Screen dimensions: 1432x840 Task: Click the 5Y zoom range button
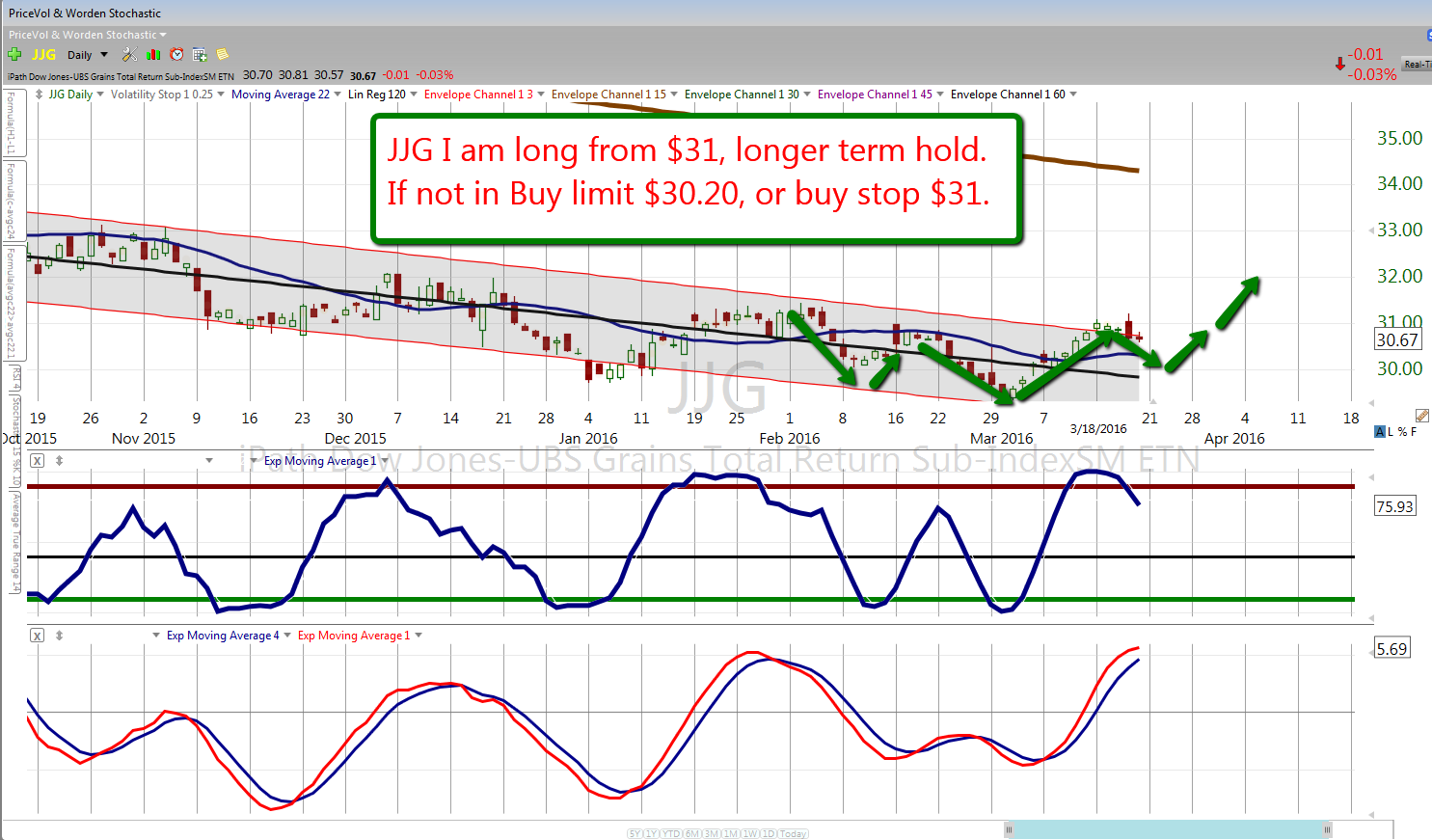tap(635, 833)
